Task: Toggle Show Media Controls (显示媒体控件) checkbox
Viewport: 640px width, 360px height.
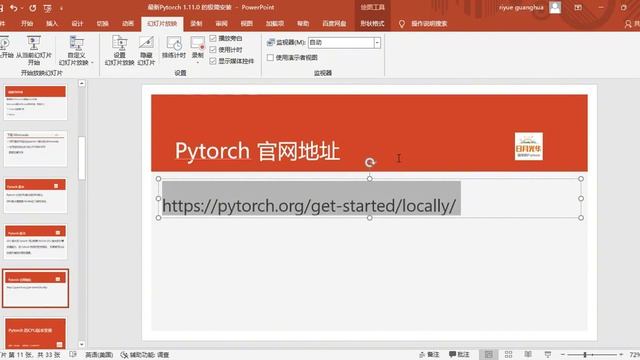Action: point(213,61)
